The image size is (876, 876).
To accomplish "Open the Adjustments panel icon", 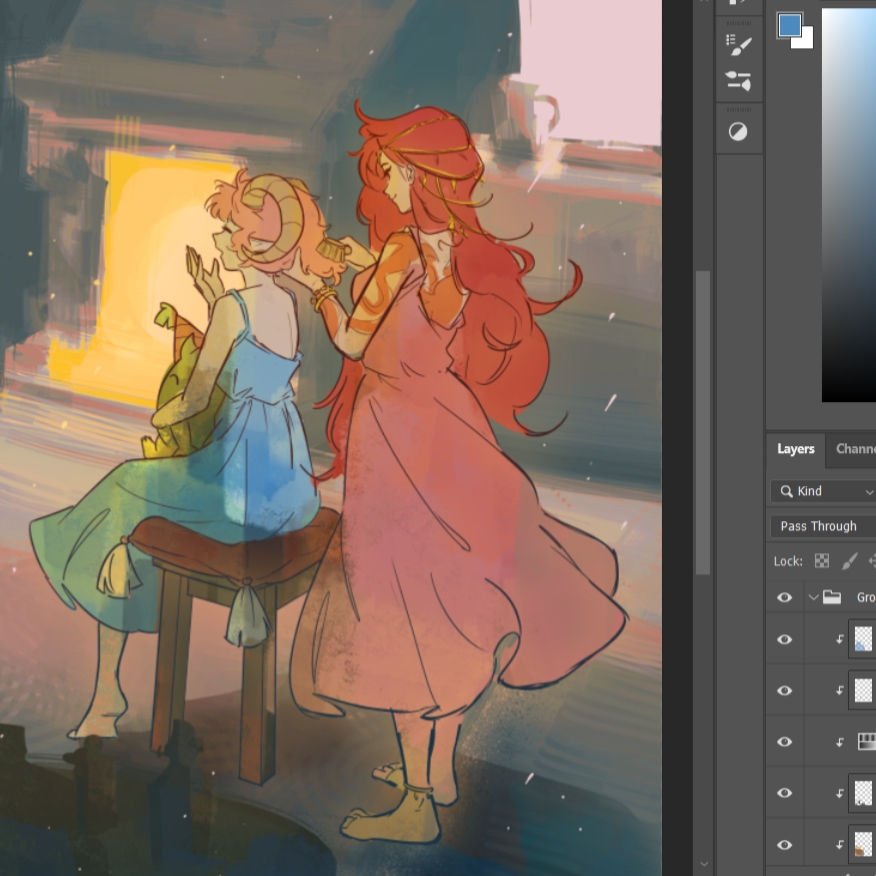I will pyautogui.click(x=739, y=132).
